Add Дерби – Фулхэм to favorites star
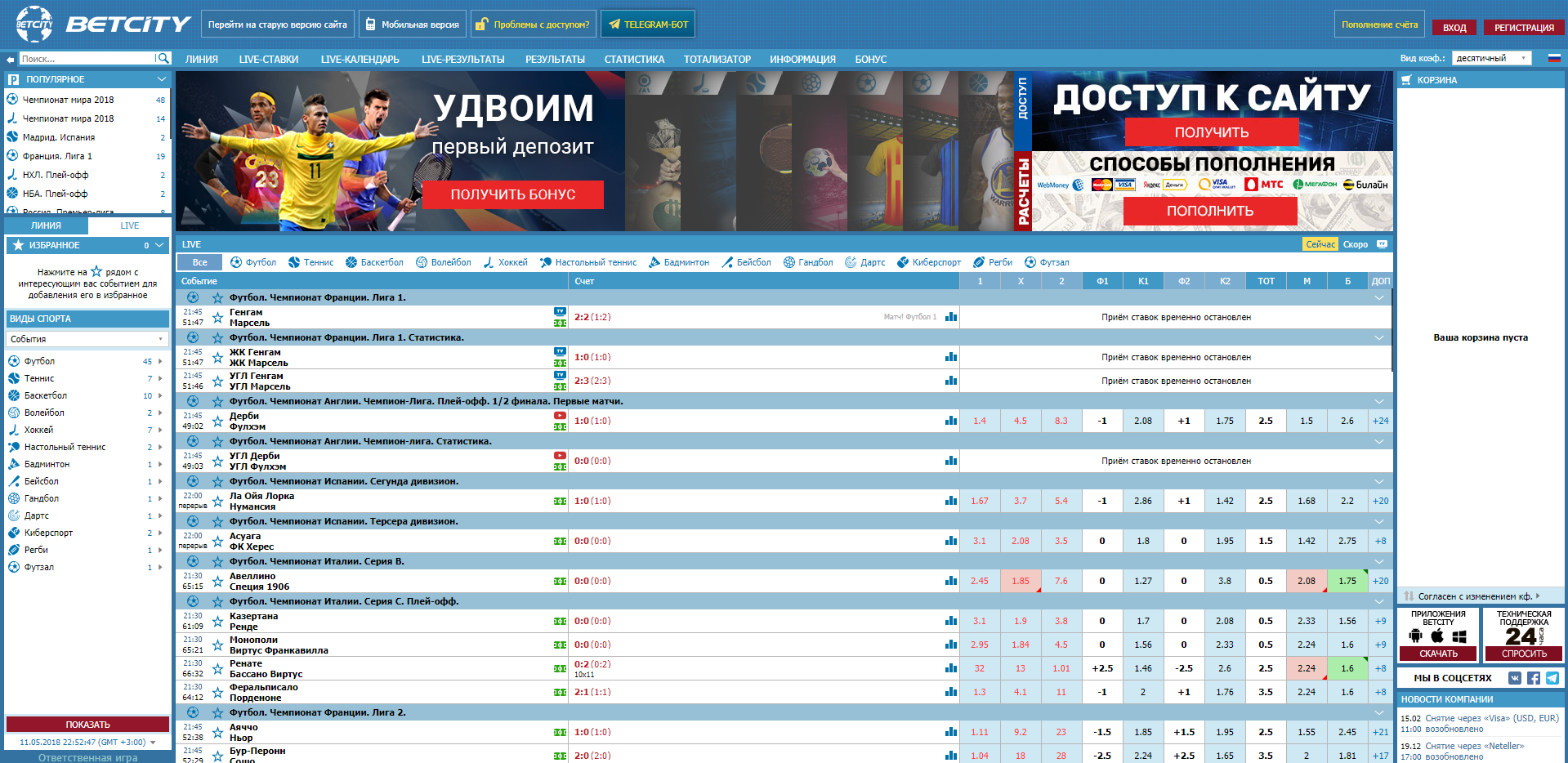 (x=217, y=421)
